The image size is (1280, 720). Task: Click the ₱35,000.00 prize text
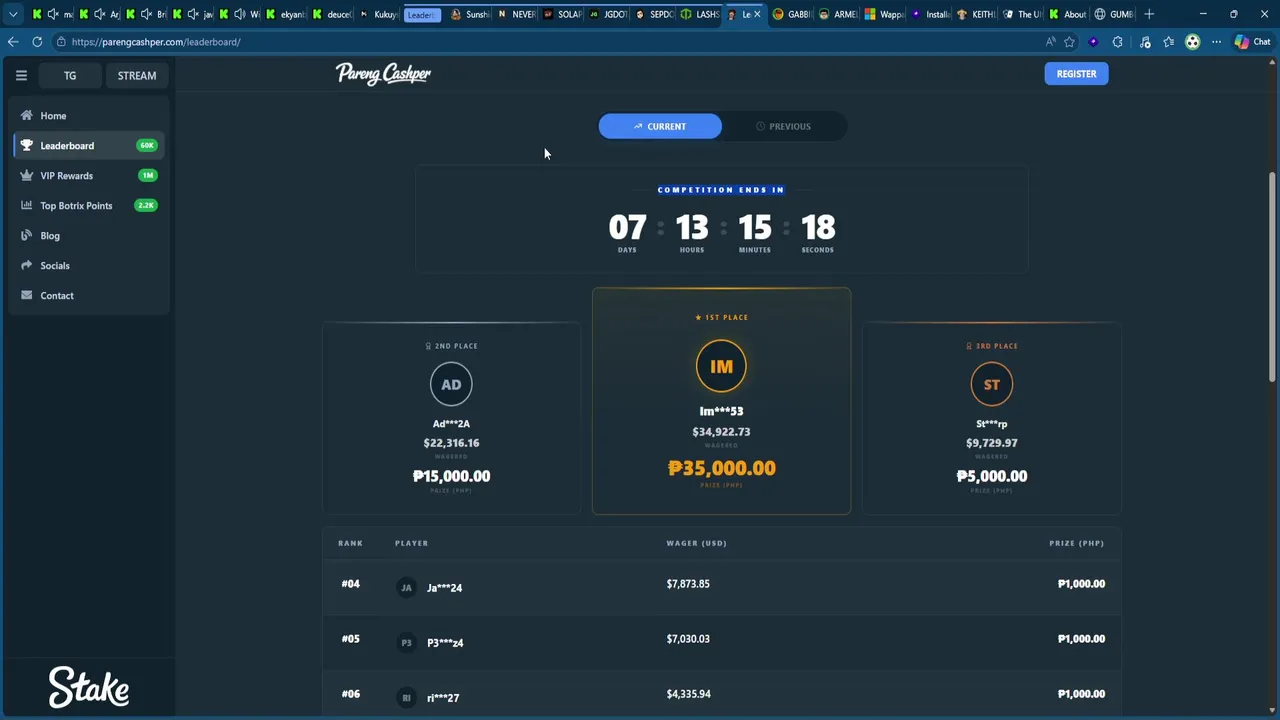[721, 468]
